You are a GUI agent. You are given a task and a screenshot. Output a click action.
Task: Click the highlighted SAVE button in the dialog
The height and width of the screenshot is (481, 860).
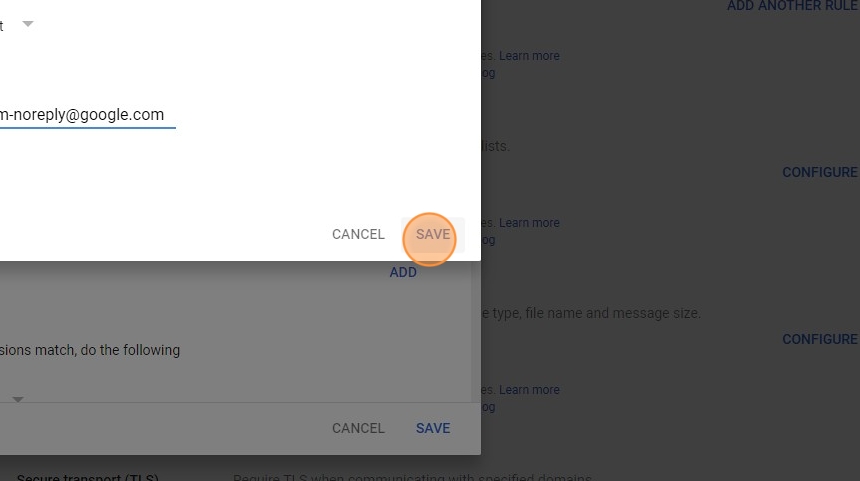[x=433, y=234]
